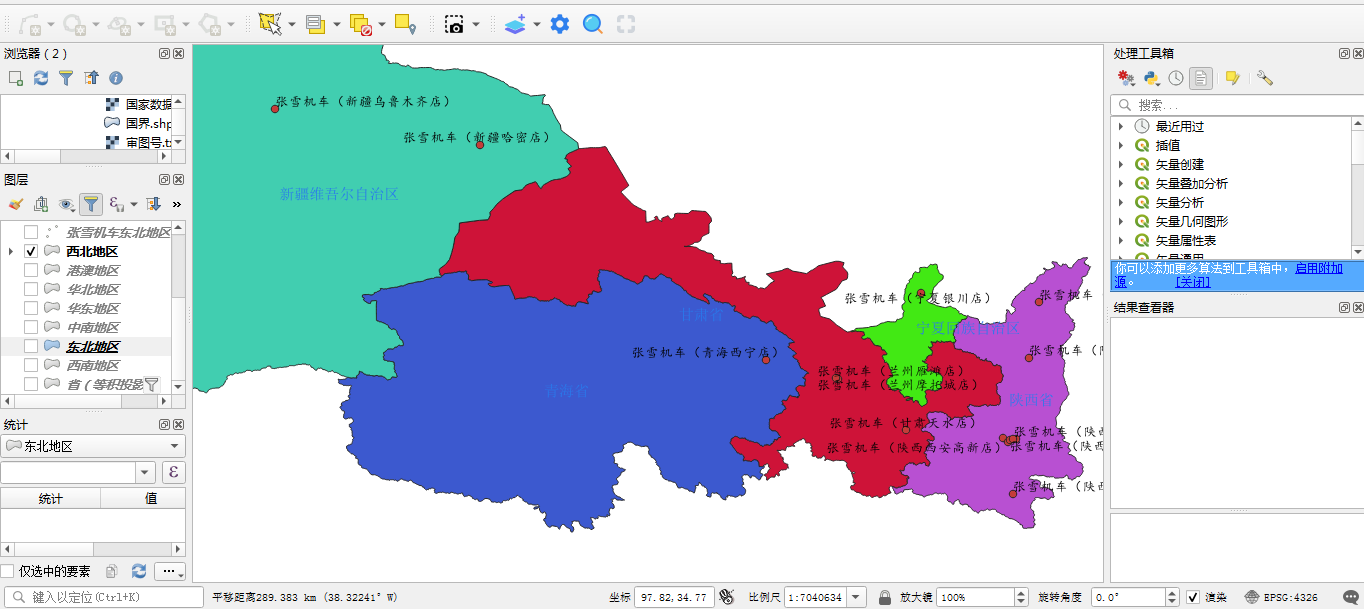Click the 坐标 coordinate field
Image resolution: width=1364 pixels, height=609 pixels.
point(674,597)
